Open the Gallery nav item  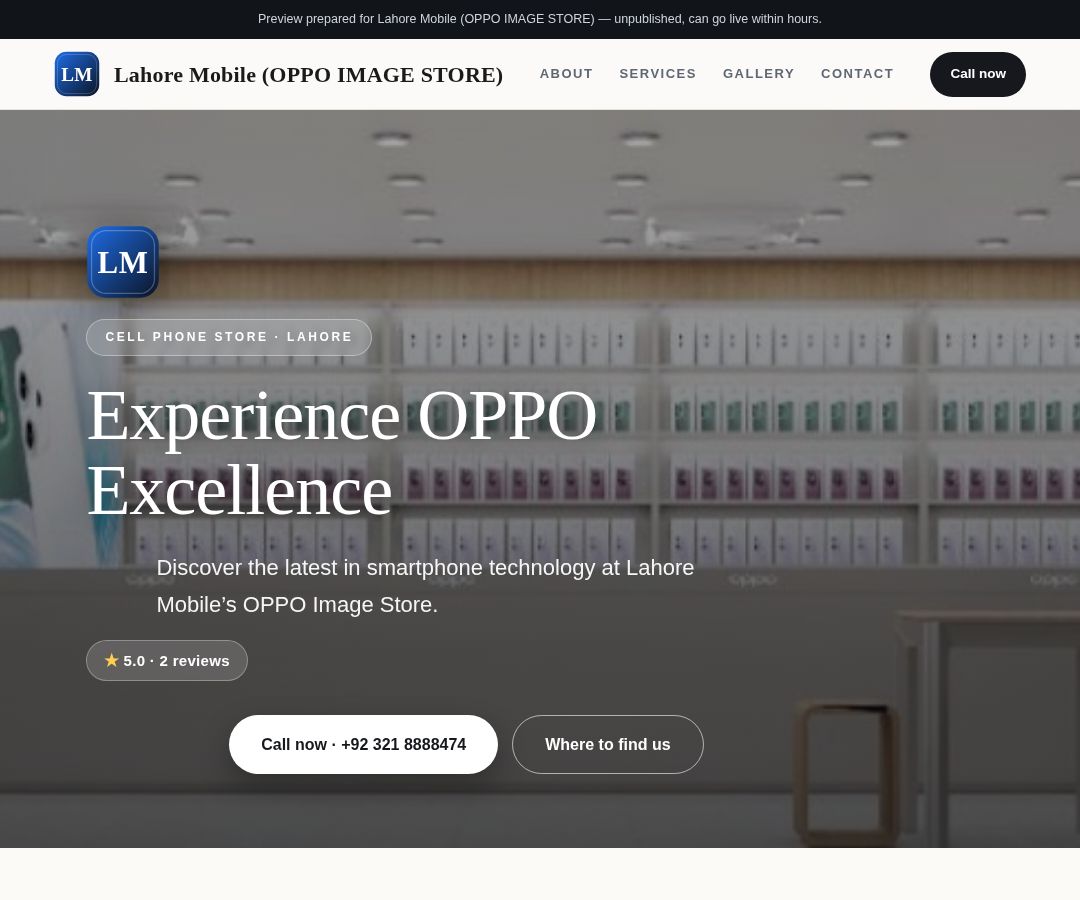tap(758, 74)
